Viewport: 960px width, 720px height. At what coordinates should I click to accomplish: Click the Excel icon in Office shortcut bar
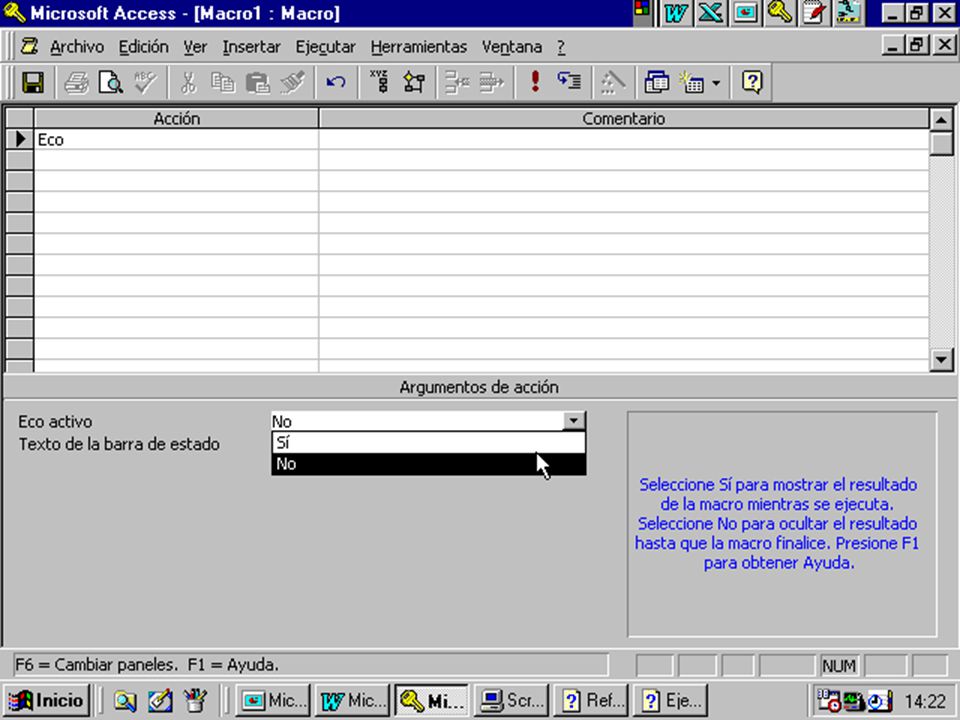click(x=710, y=13)
